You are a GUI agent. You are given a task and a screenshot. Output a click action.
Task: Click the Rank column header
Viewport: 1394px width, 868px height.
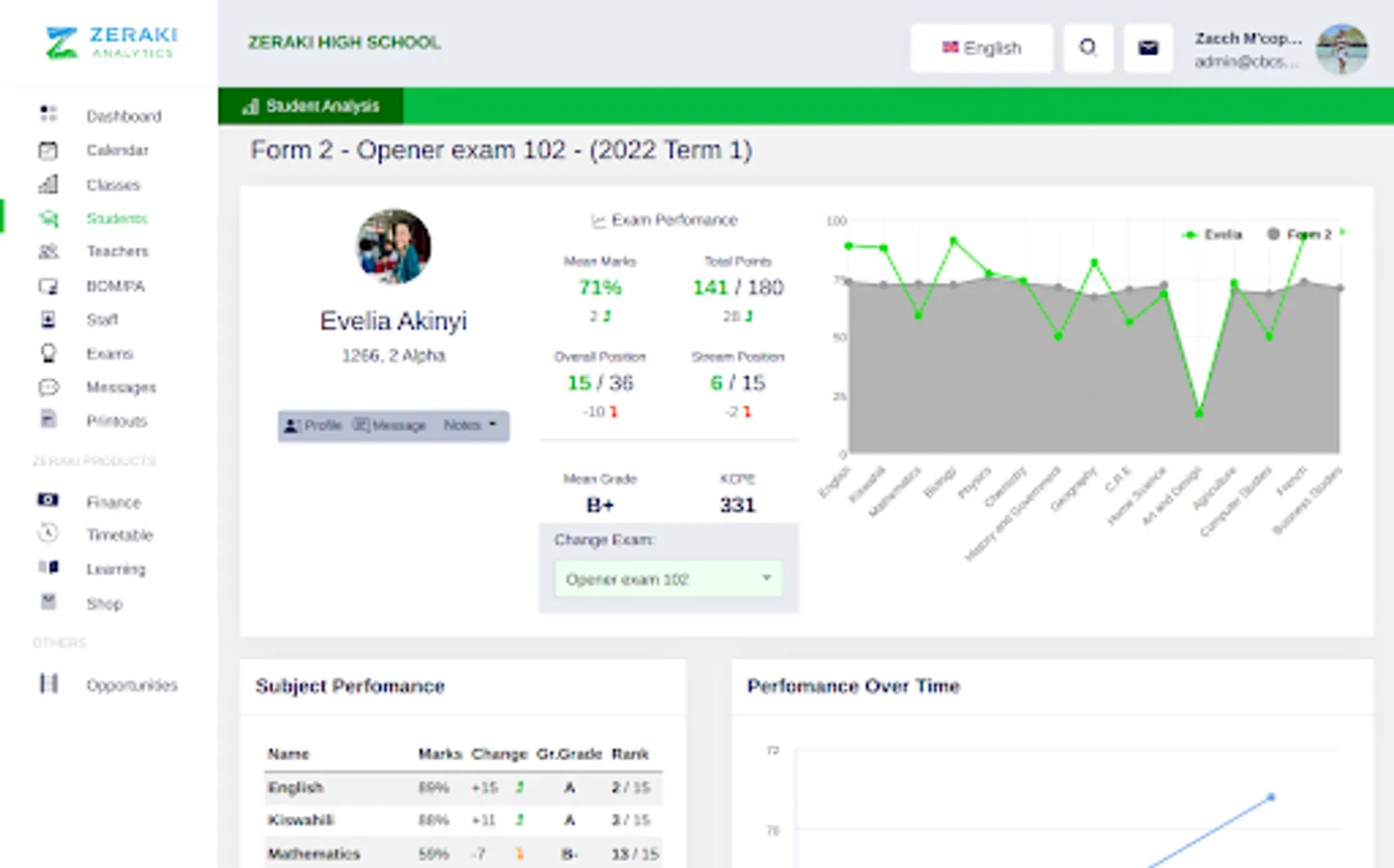point(630,754)
